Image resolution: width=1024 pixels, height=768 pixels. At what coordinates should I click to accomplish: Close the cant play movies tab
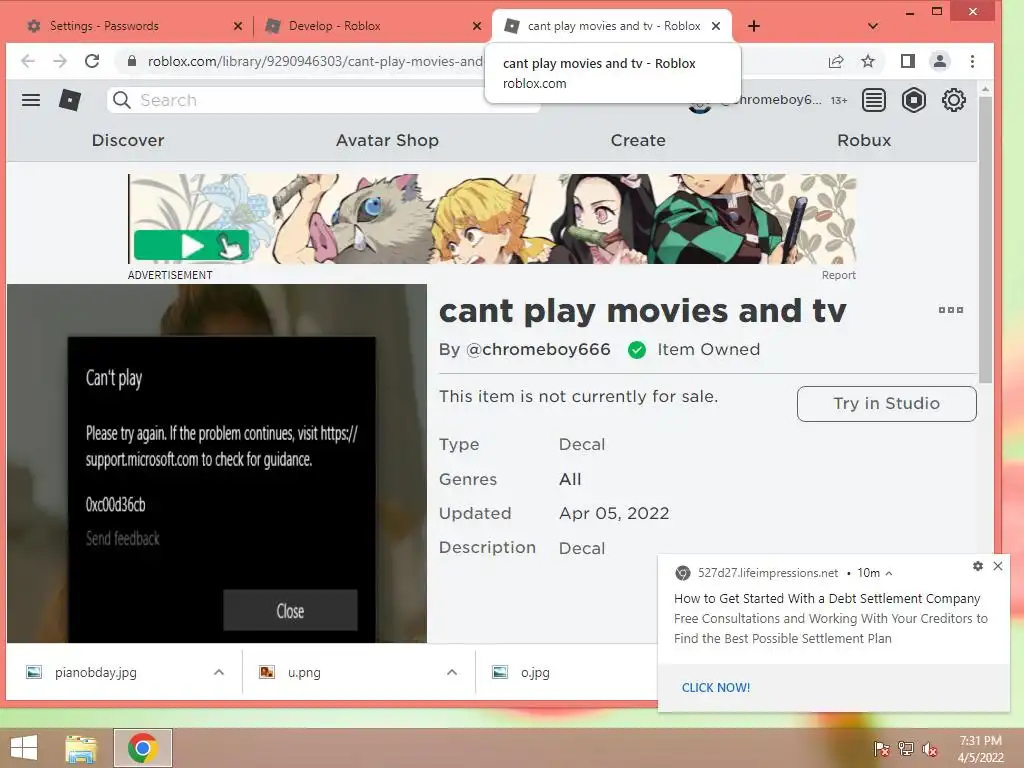(x=716, y=26)
